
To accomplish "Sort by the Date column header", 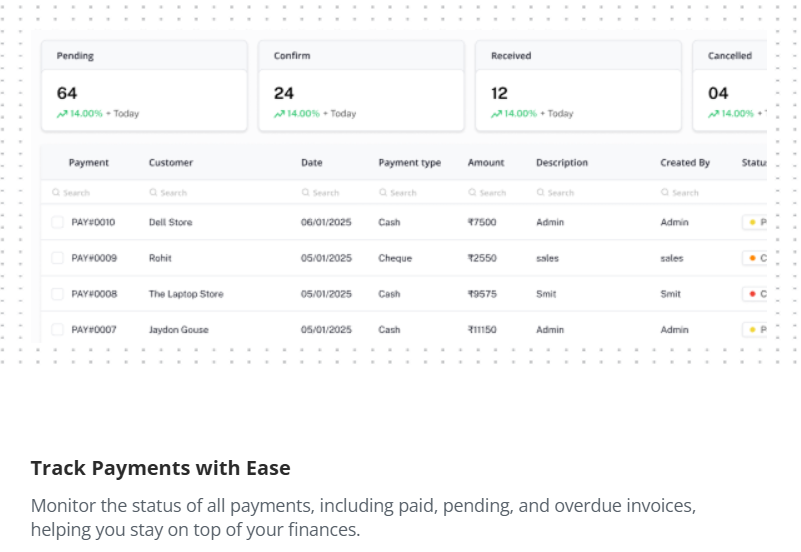I will (x=312, y=163).
